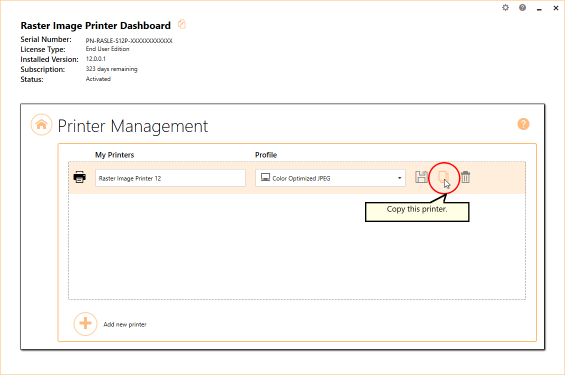Click Profile column header
The height and width of the screenshot is (375, 565).
pyautogui.click(x=266, y=155)
